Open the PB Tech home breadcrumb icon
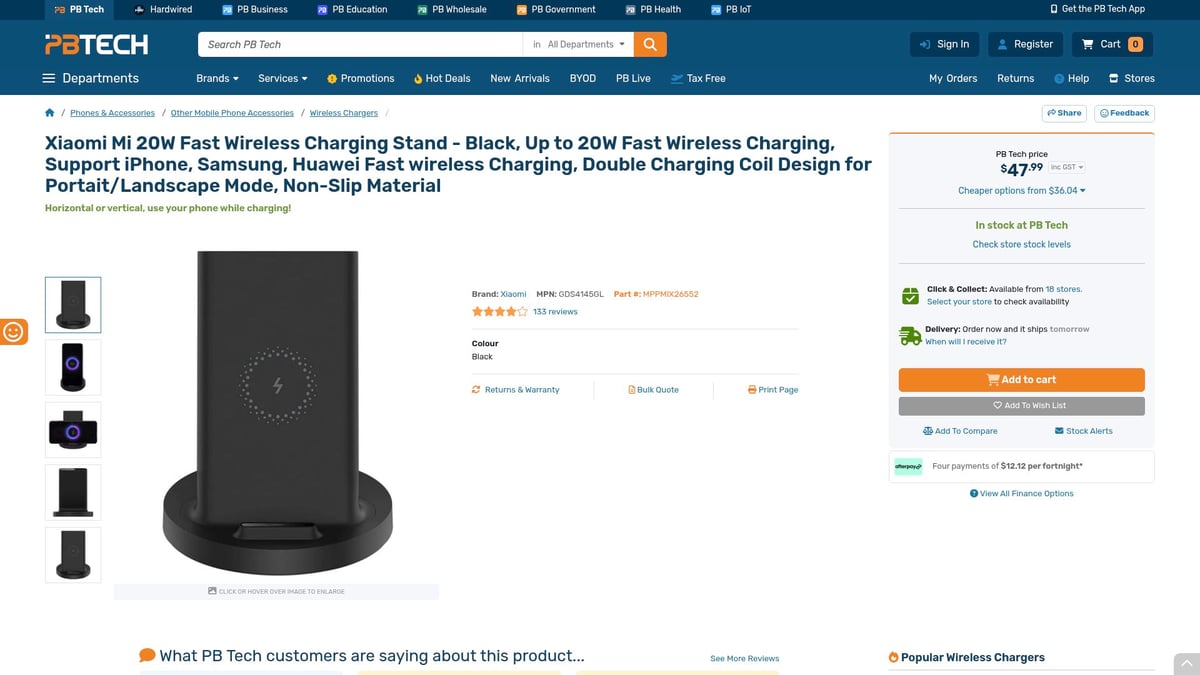 coord(49,113)
